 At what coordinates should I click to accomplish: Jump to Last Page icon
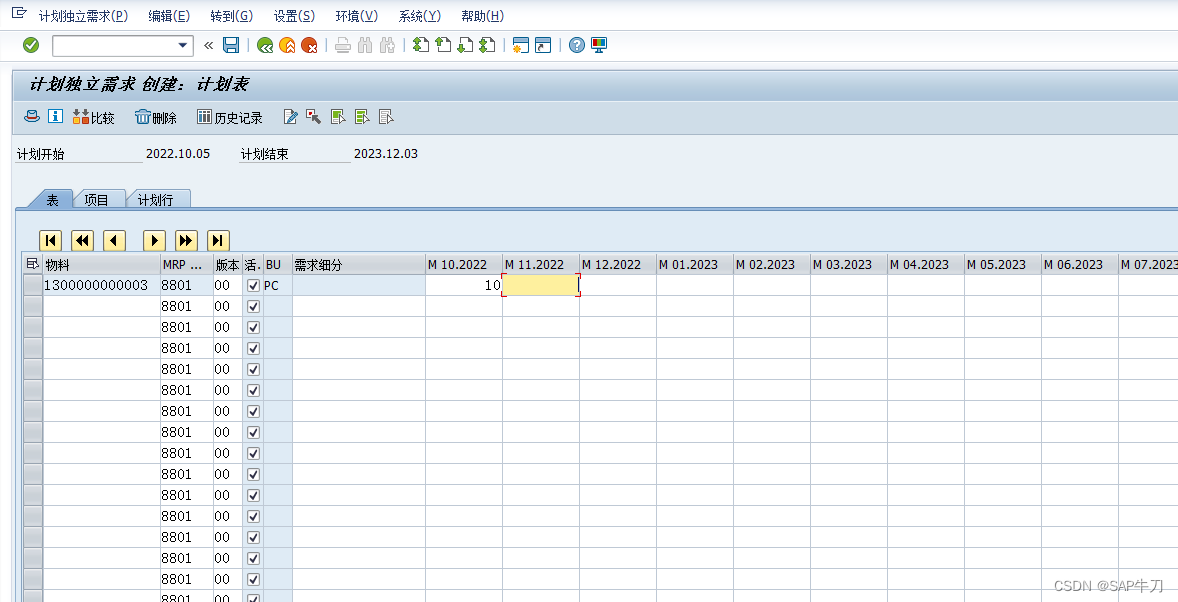(x=487, y=46)
